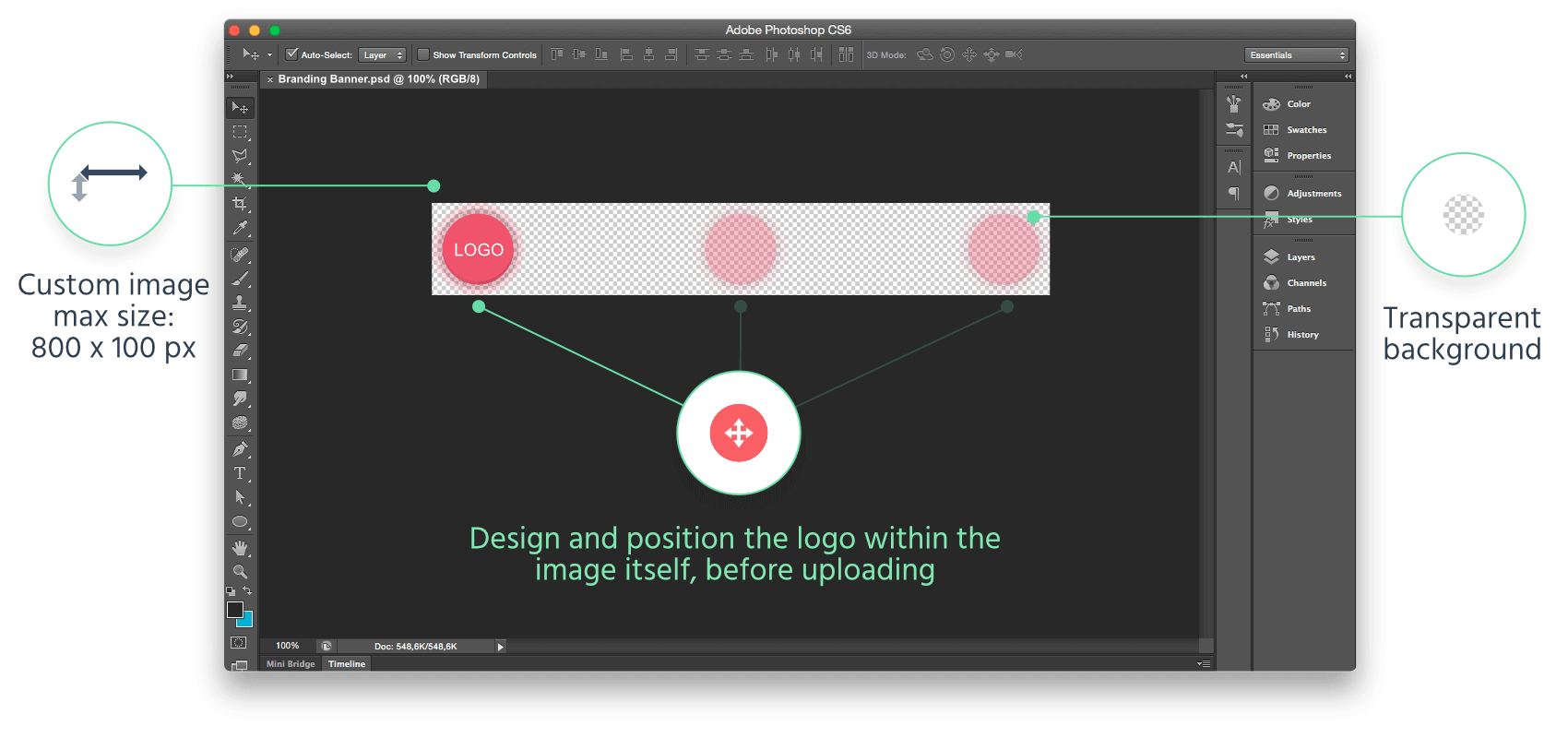Screen dimensions: 1568x738
Task: Click the status bar export icon
Action: pyautogui.click(x=326, y=647)
